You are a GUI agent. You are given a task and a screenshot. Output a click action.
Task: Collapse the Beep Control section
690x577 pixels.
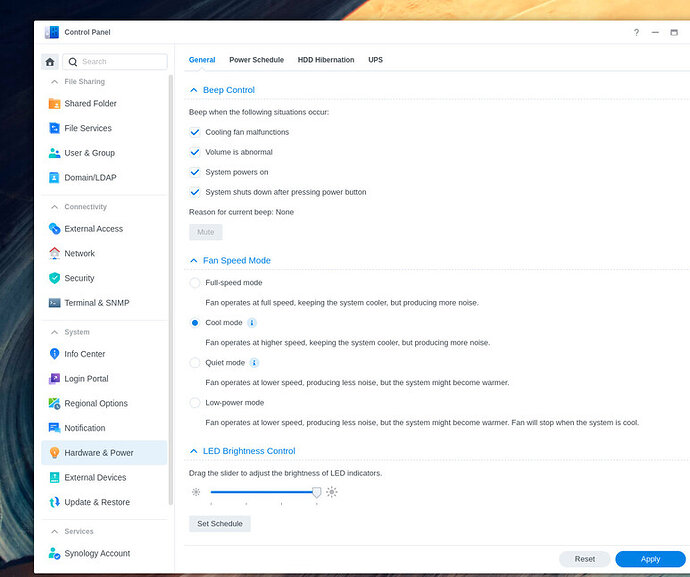[194, 90]
